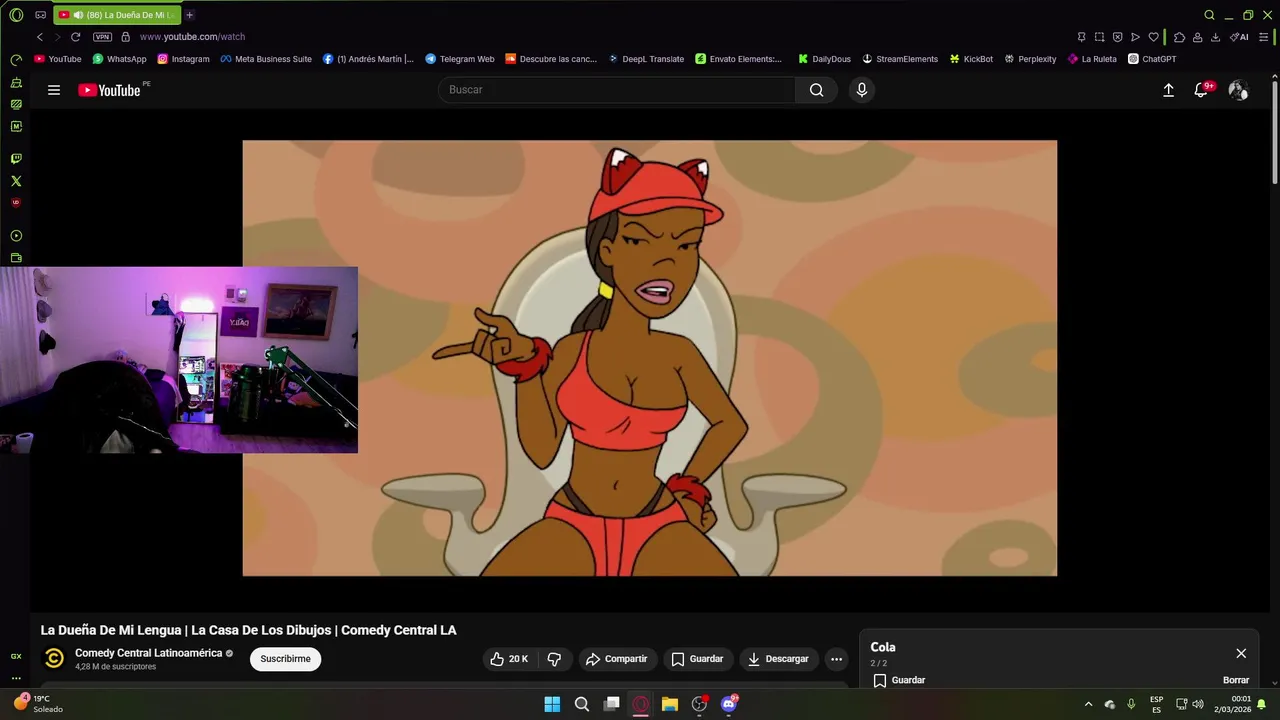Screen dimensions: 1280x720
Task: Focus the Buscar search field
Action: (x=617, y=90)
